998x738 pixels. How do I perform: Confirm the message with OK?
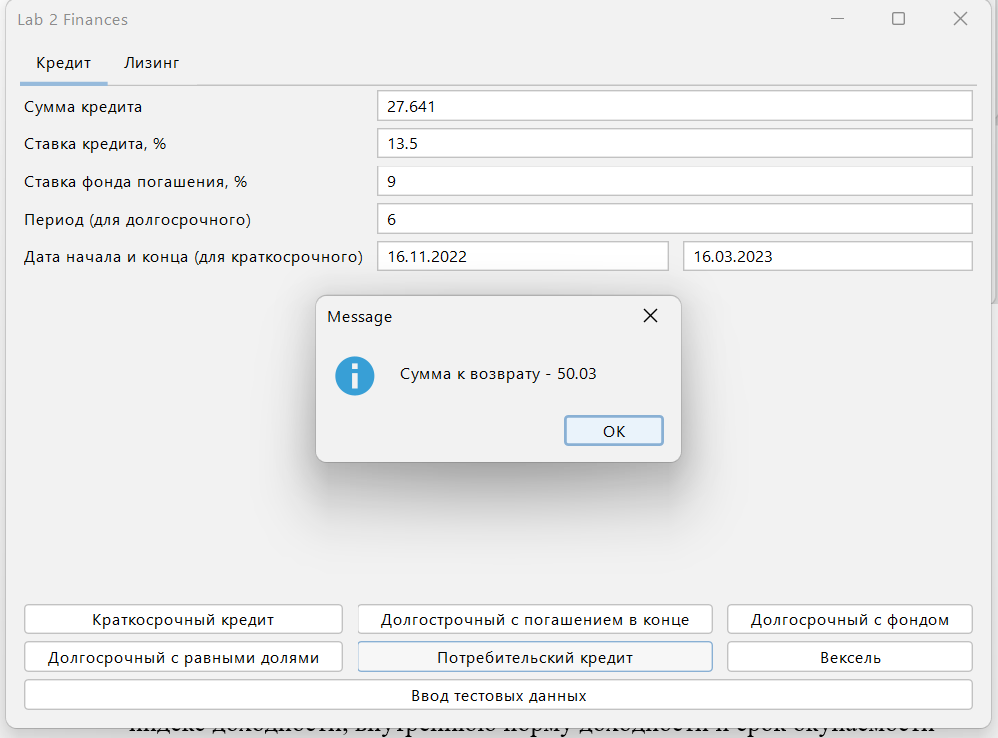pyautogui.click(x=614, y=431)
